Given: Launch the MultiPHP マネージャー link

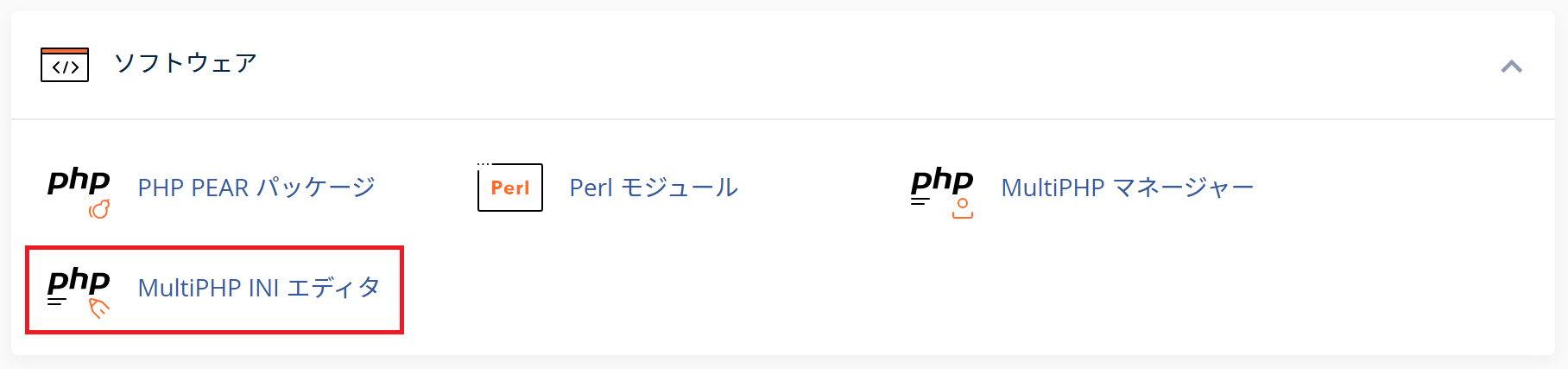Looking at the screenshot, I should [x=1127, y=188].
